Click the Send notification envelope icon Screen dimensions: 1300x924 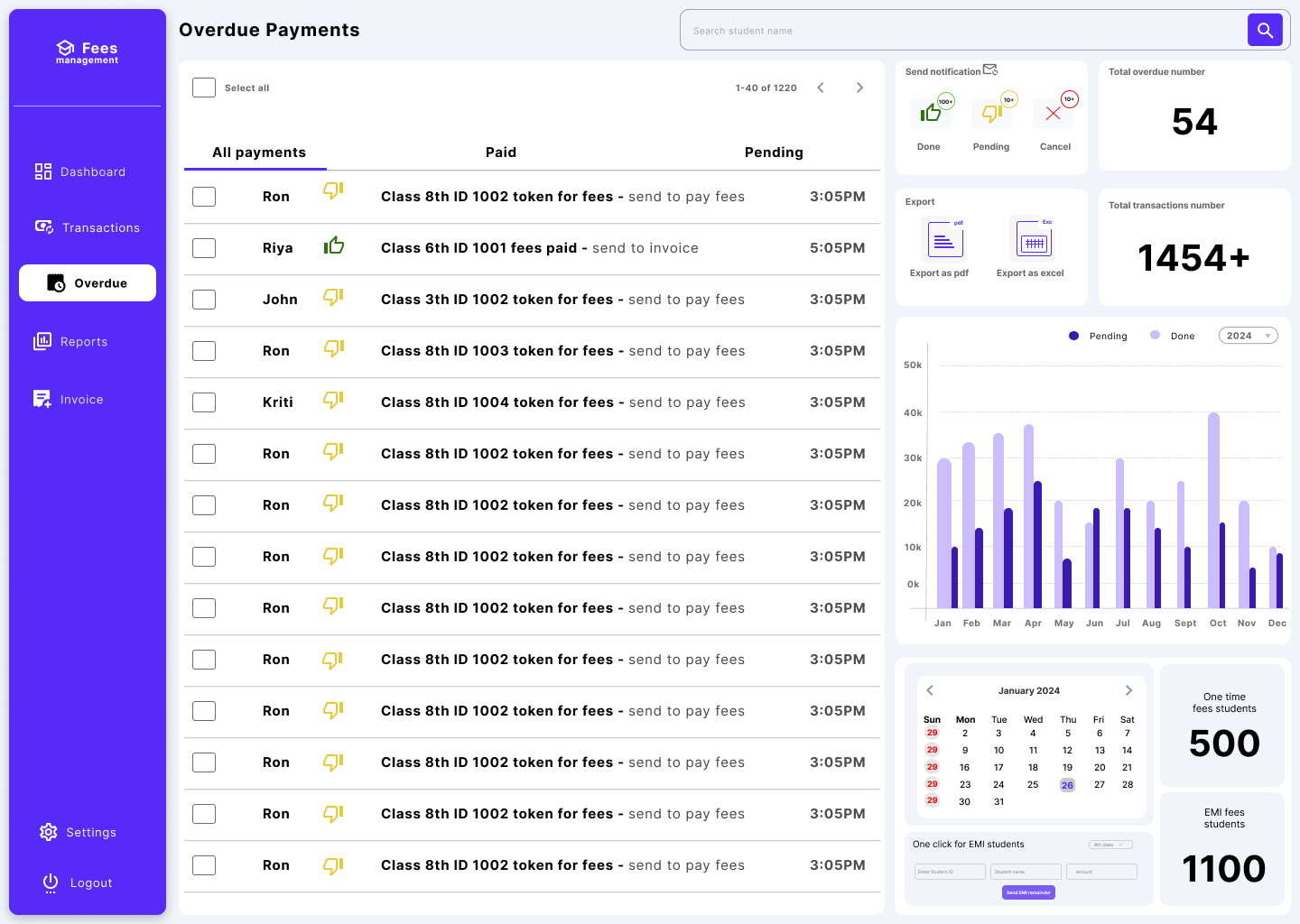tap(990, 70)
